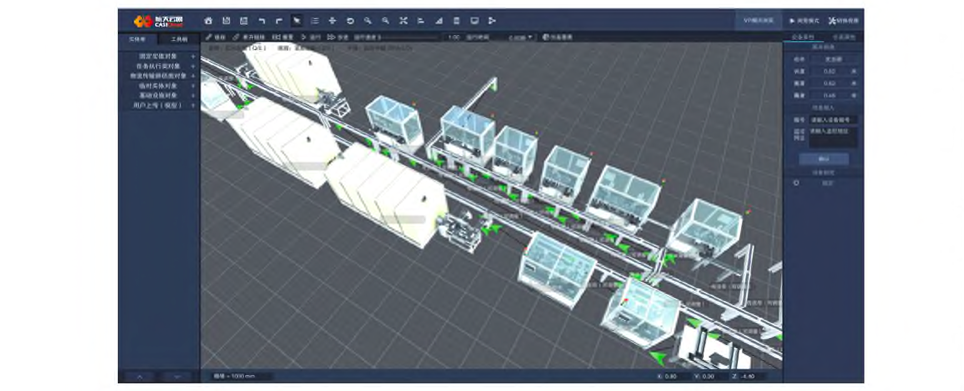The height and width of the screenshot is (391, 964).
Task: Click the monitor display icon in toolbar
Action: 474,21
